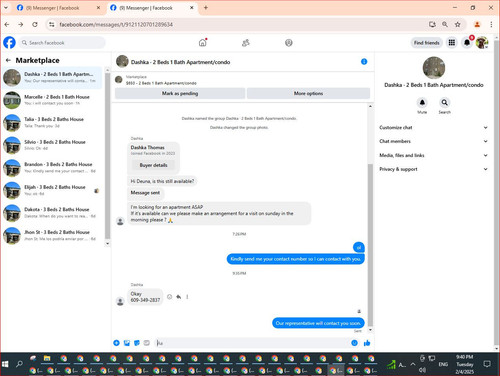
Task: Mute the conversation with the bell icon
Action: click(x=422, y=102)
